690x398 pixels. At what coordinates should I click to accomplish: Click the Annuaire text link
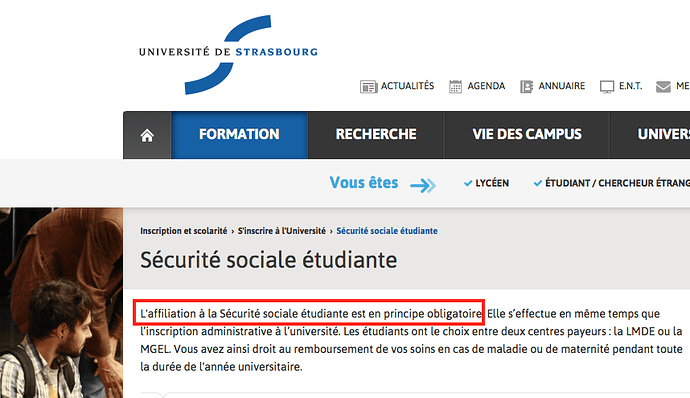pyautogui.click(x=562, y=86)
